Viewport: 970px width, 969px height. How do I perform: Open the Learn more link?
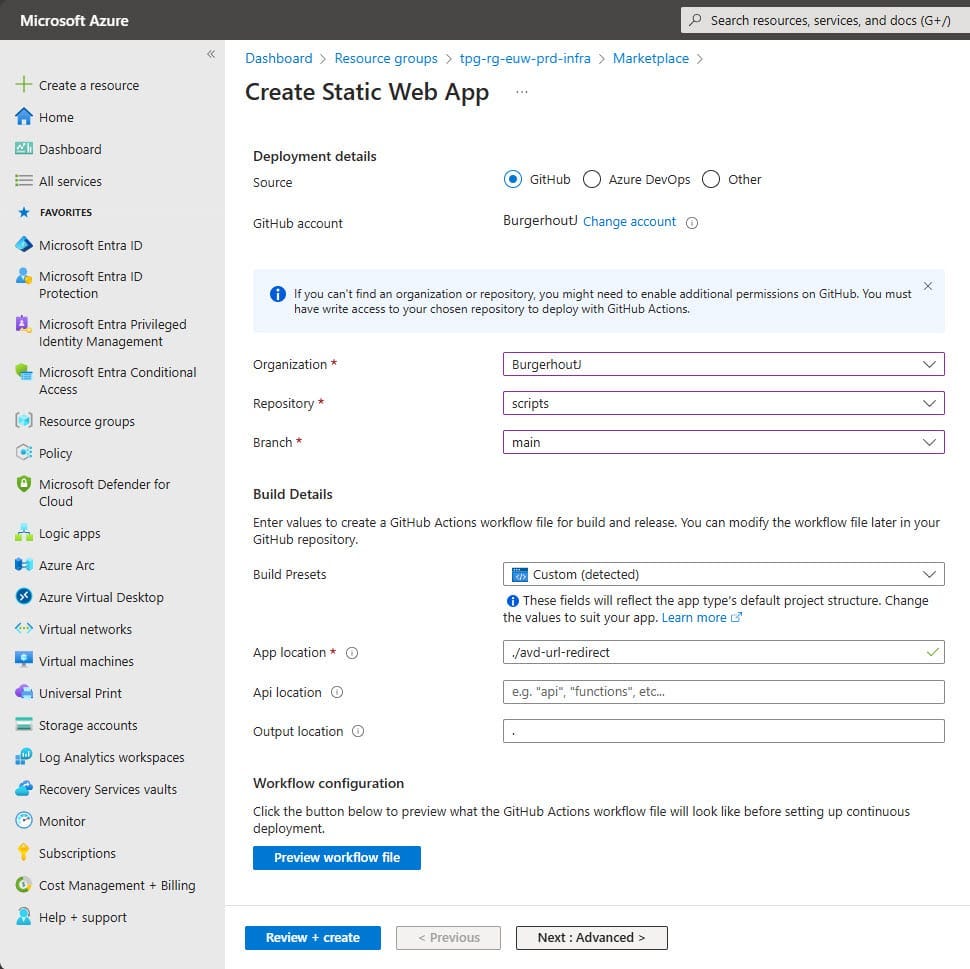(701, 618)
